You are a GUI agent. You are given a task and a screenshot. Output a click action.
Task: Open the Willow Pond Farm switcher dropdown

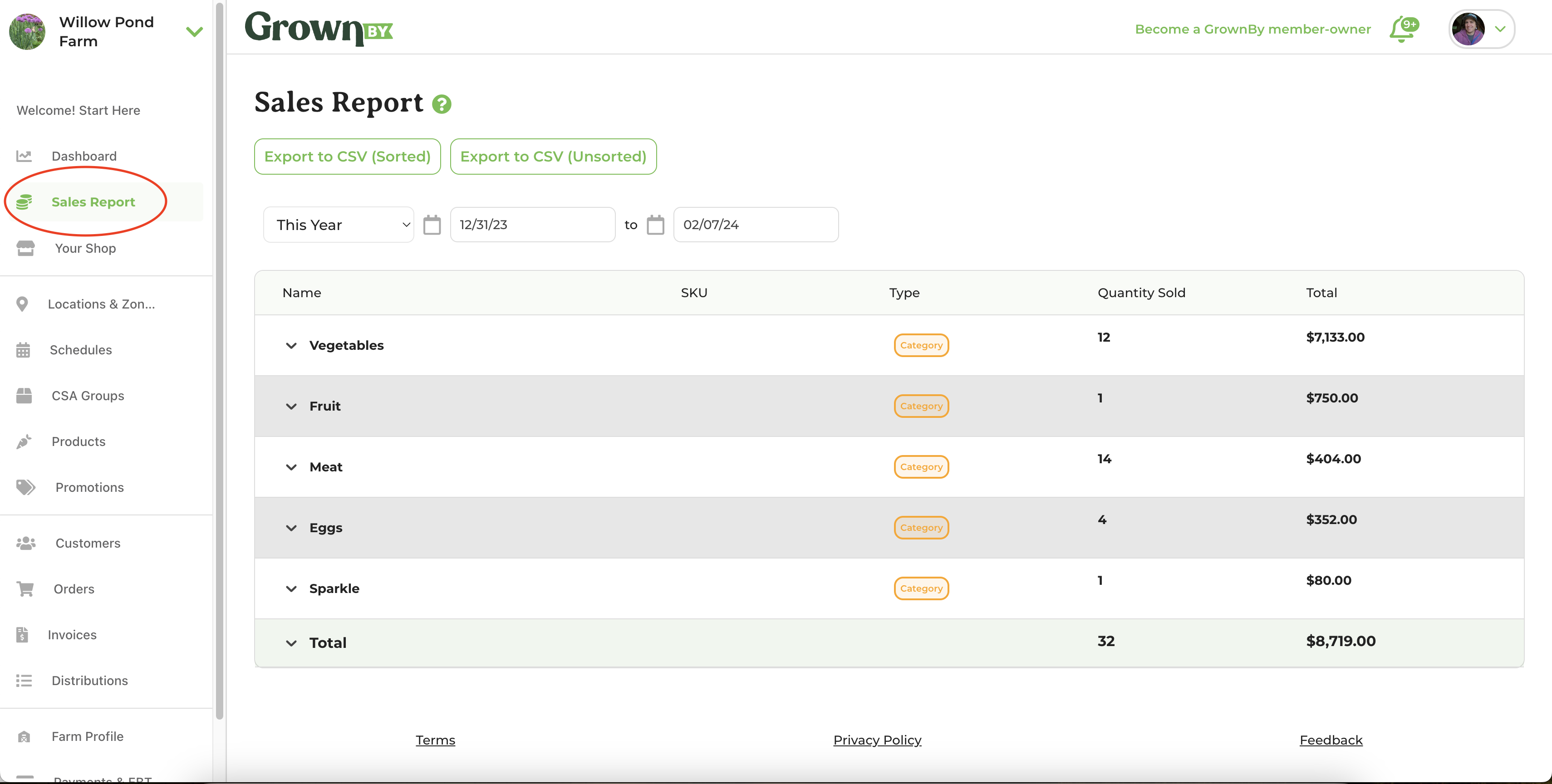tap(194, 31)
